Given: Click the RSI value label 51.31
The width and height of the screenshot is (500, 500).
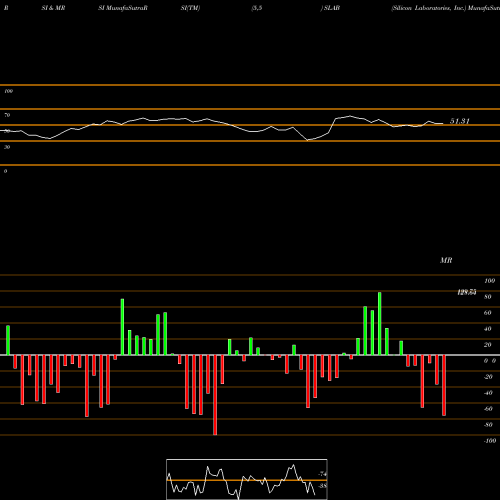Looking at the screenshot, I should pyautogui.click(x=459, y=121).
